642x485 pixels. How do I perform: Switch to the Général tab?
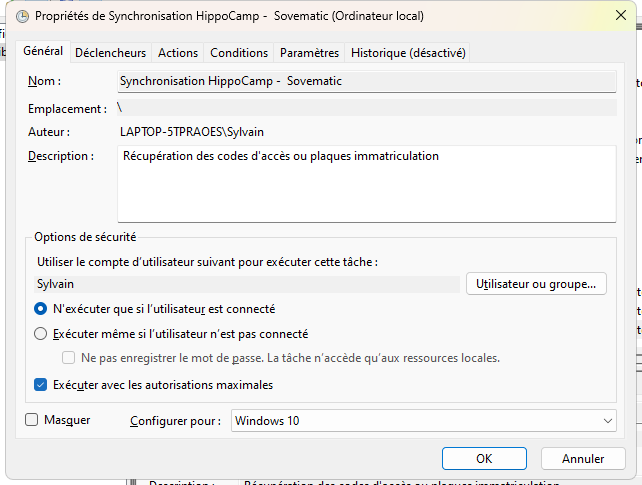tap(43, 51)
